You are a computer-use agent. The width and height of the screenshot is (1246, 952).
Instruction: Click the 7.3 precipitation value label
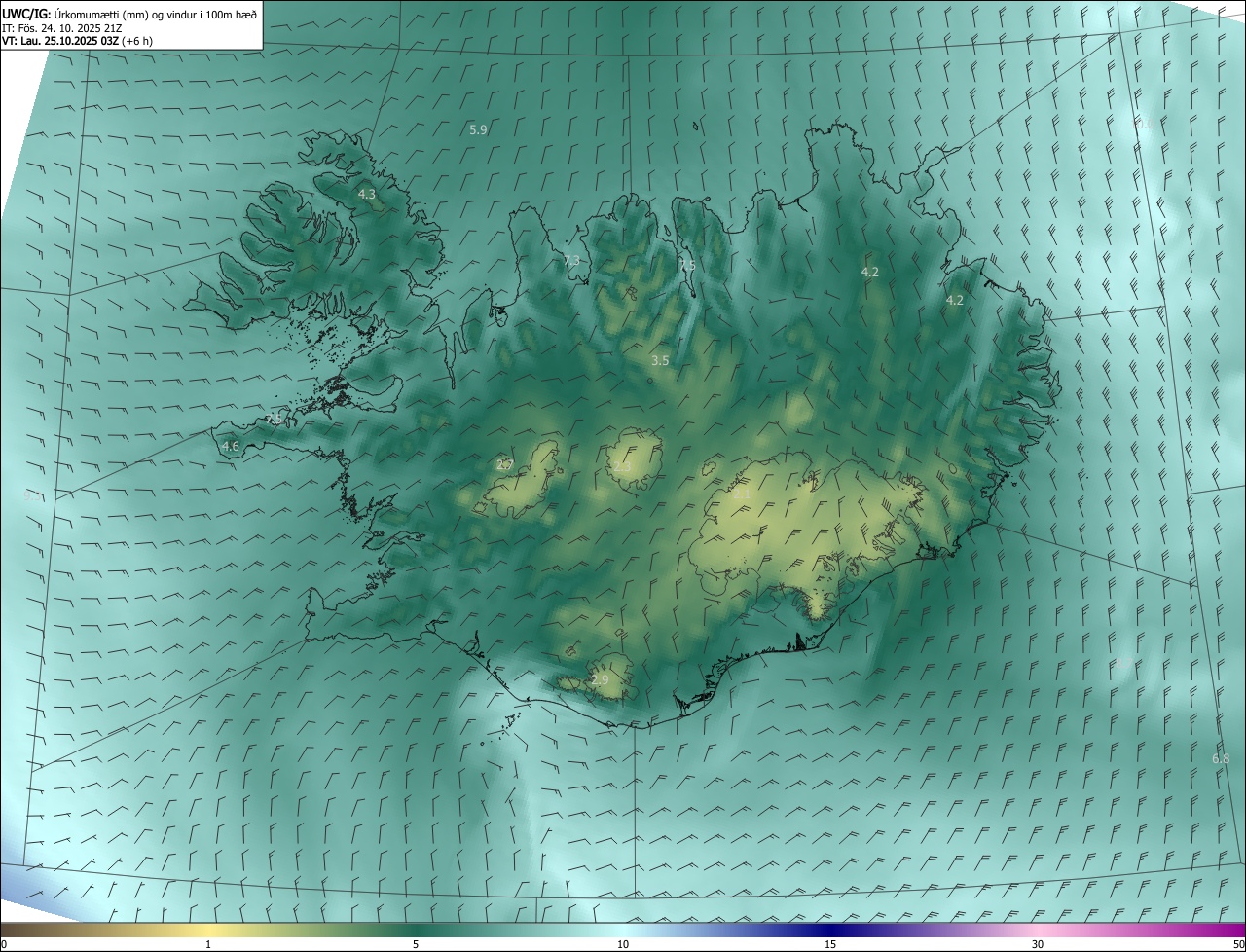tap(571, 260)
